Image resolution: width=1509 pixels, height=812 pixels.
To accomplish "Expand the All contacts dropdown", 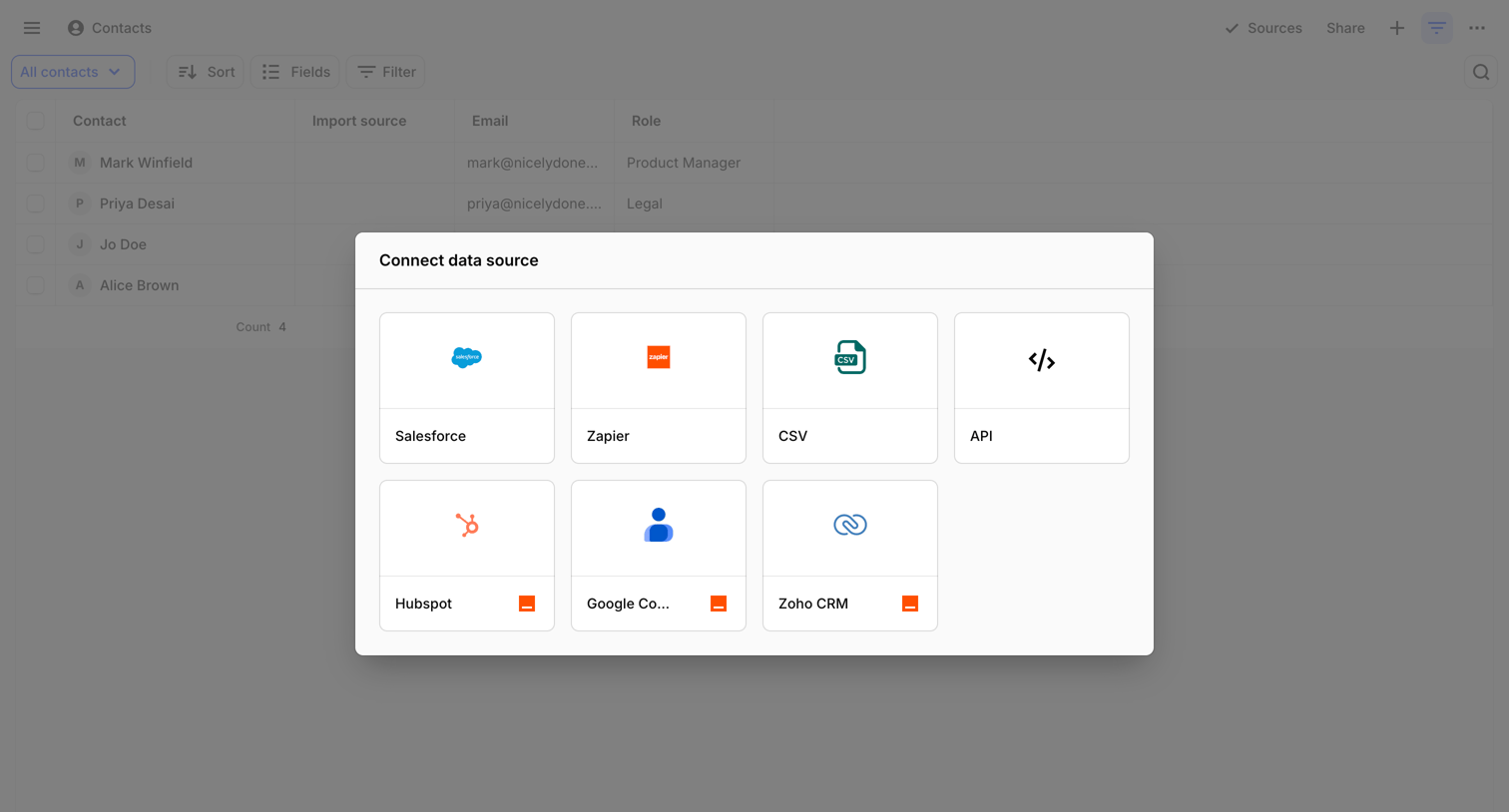I will (73, 72).
